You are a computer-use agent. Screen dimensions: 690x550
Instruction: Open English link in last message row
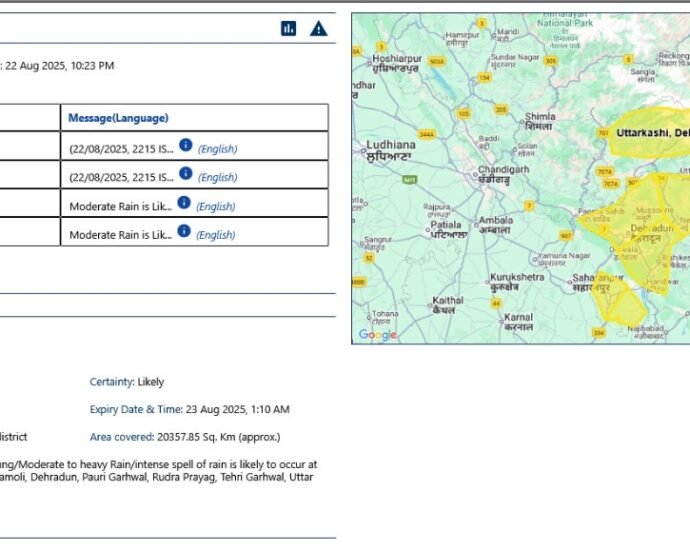(215, 235)
